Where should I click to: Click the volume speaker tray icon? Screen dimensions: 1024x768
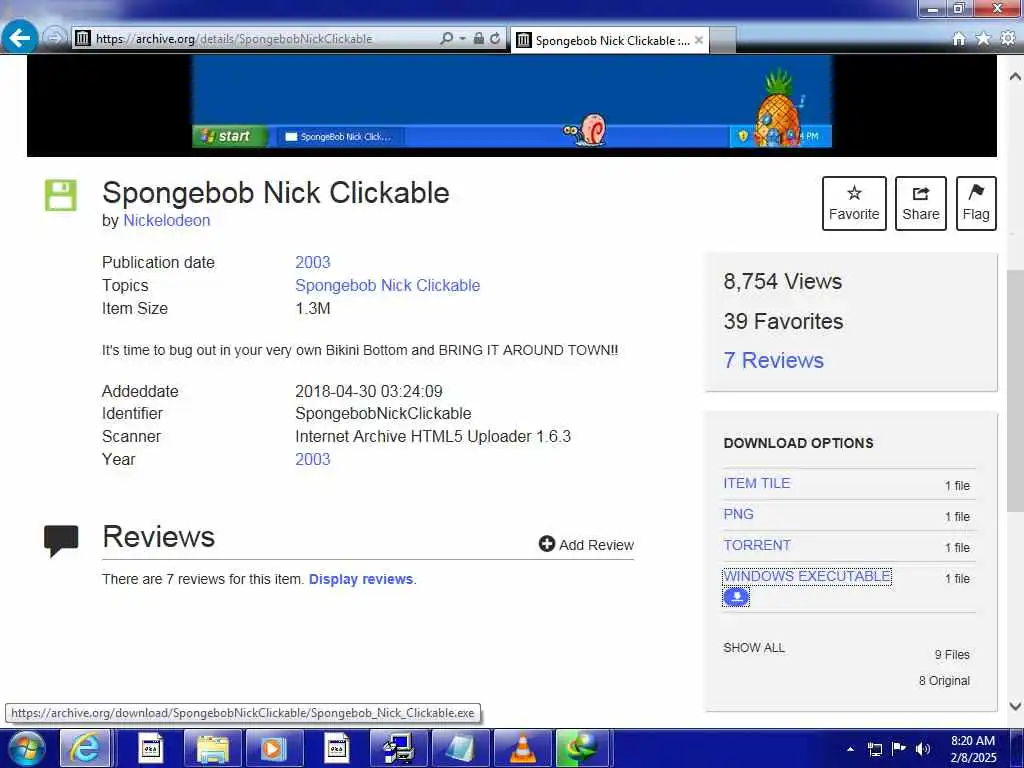923,749
